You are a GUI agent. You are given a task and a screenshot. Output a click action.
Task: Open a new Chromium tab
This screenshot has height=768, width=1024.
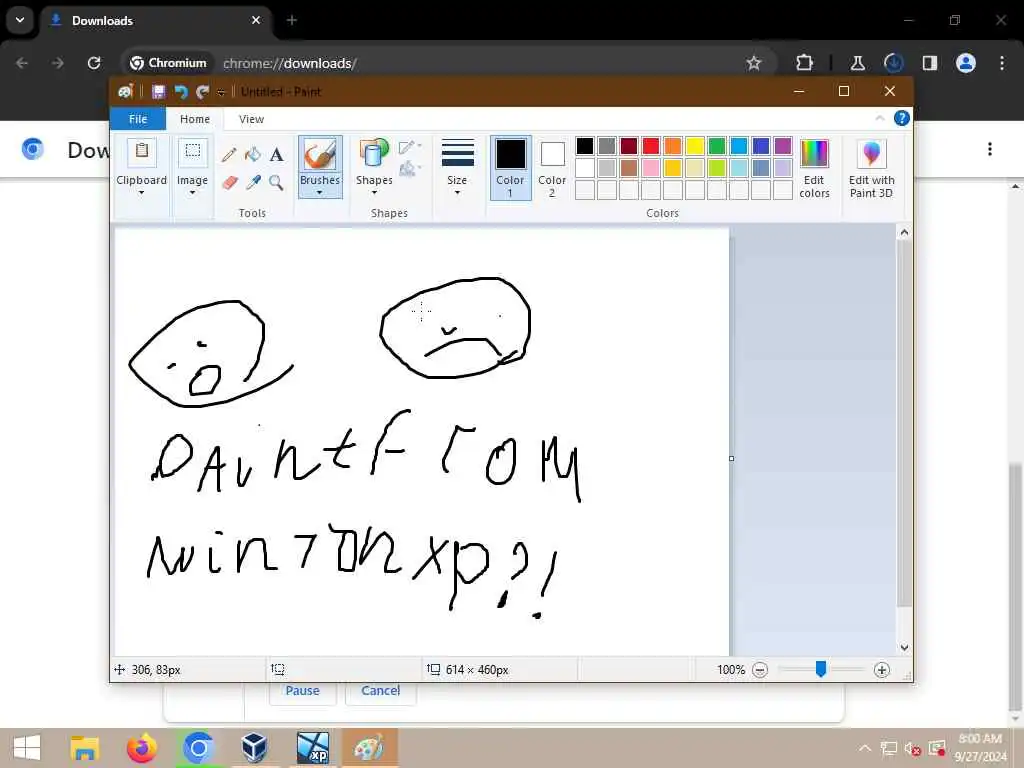coord(291,20)
